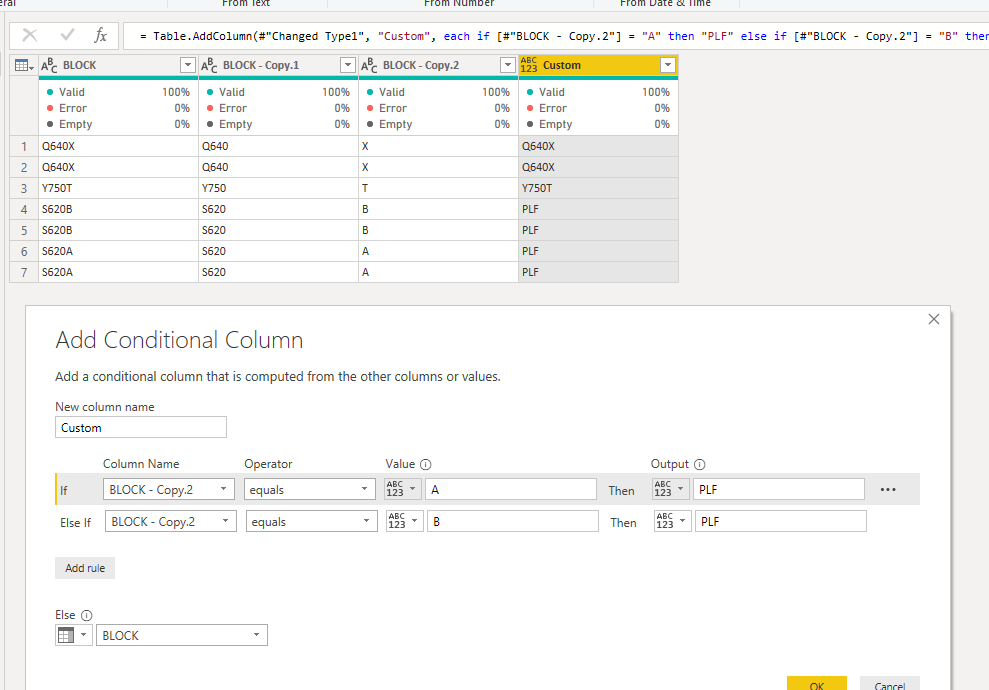989x690 pixels.
Task: Click cell Q640 in row 1
Action: click(278, 146)
